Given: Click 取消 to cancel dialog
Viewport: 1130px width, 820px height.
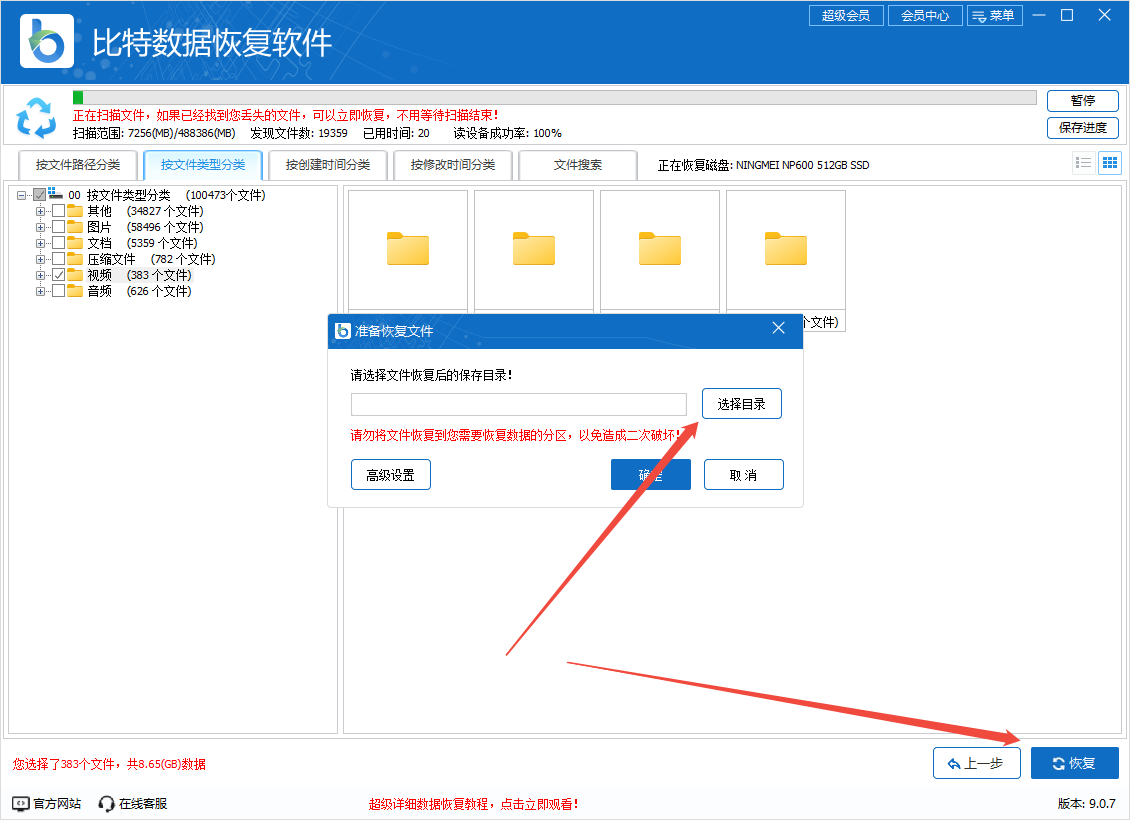Looking at the screenshot, I should (744, 475).
